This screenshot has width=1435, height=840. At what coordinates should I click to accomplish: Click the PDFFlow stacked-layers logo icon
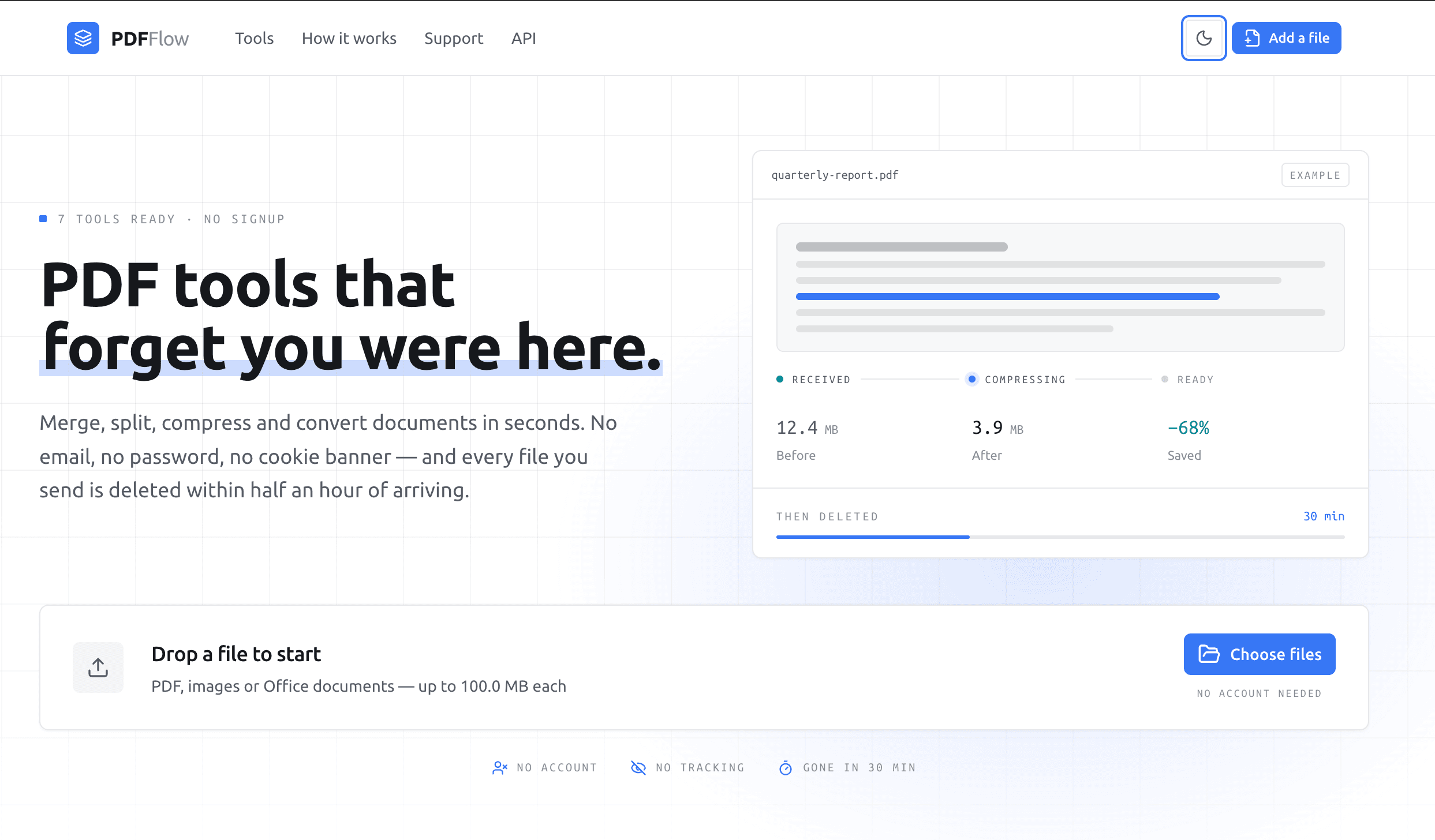coord(83,38)
